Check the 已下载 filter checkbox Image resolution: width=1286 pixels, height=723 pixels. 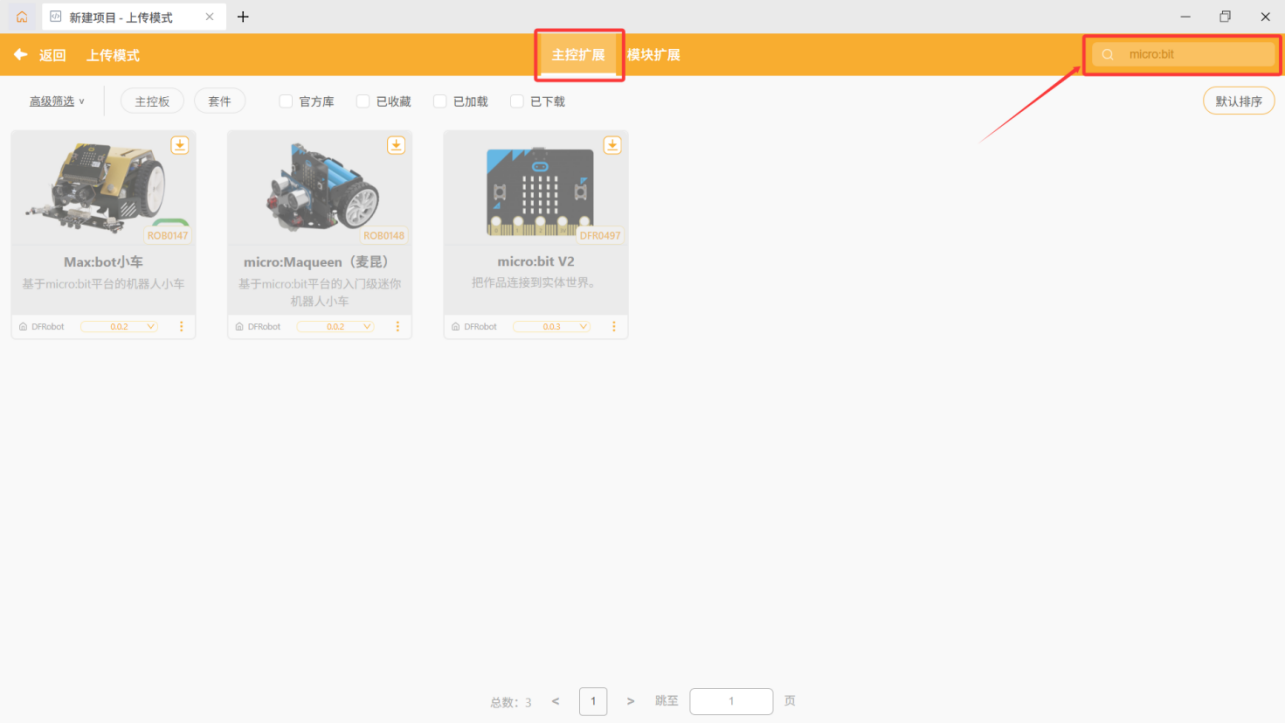tap(517, 101)
